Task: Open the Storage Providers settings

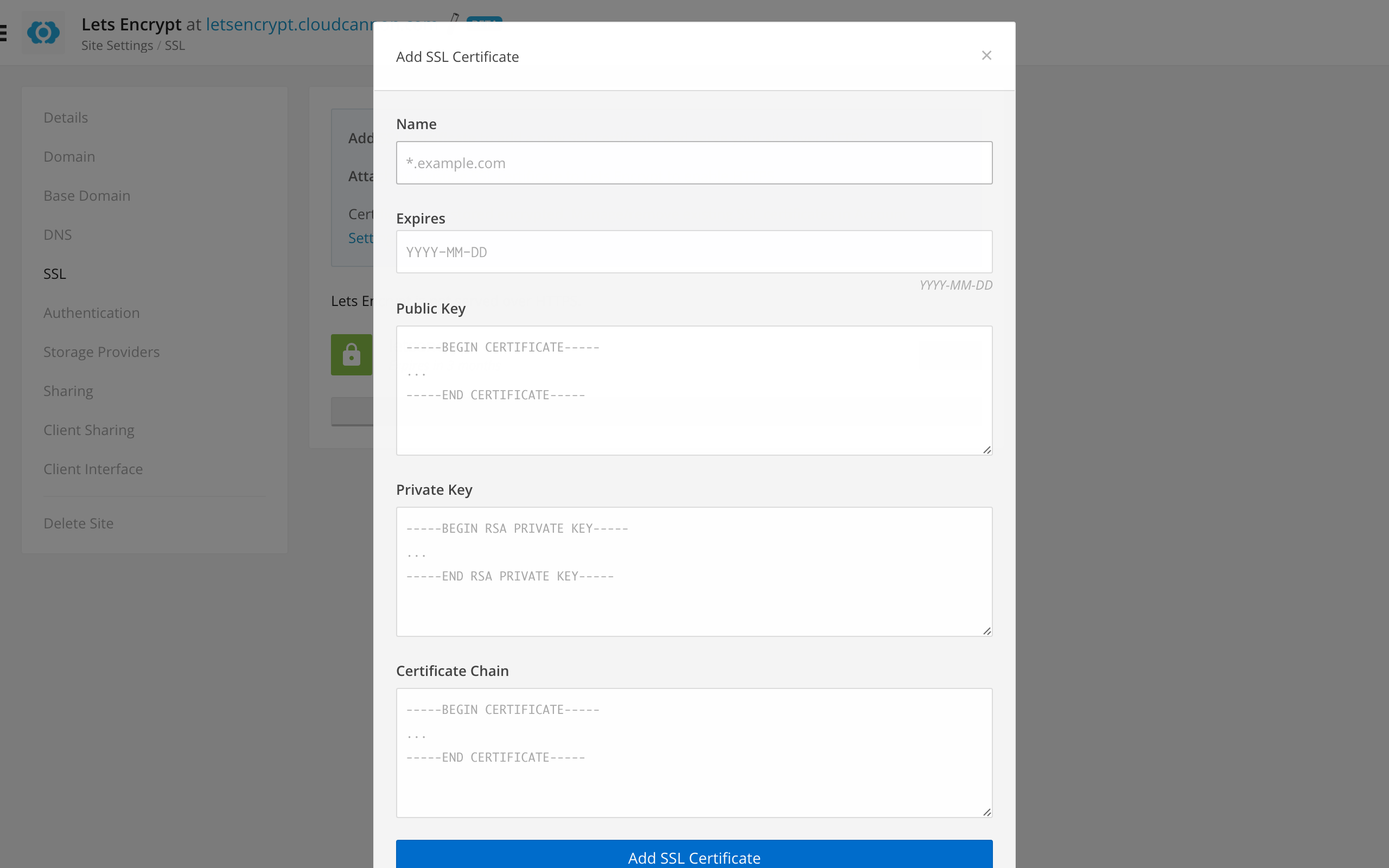Action: tap(101, 352)
